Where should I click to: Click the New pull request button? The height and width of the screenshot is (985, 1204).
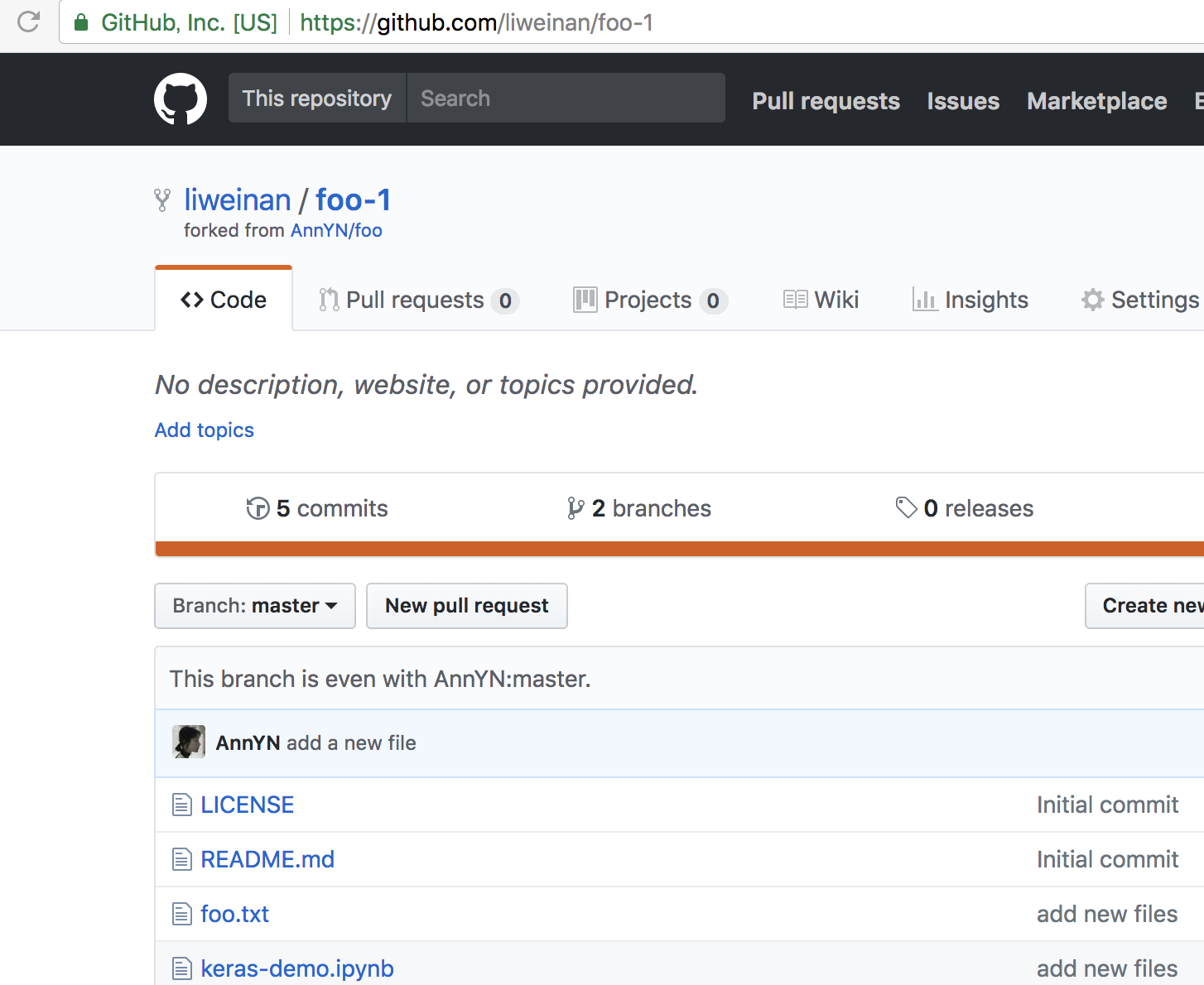[x=467, y=606]
